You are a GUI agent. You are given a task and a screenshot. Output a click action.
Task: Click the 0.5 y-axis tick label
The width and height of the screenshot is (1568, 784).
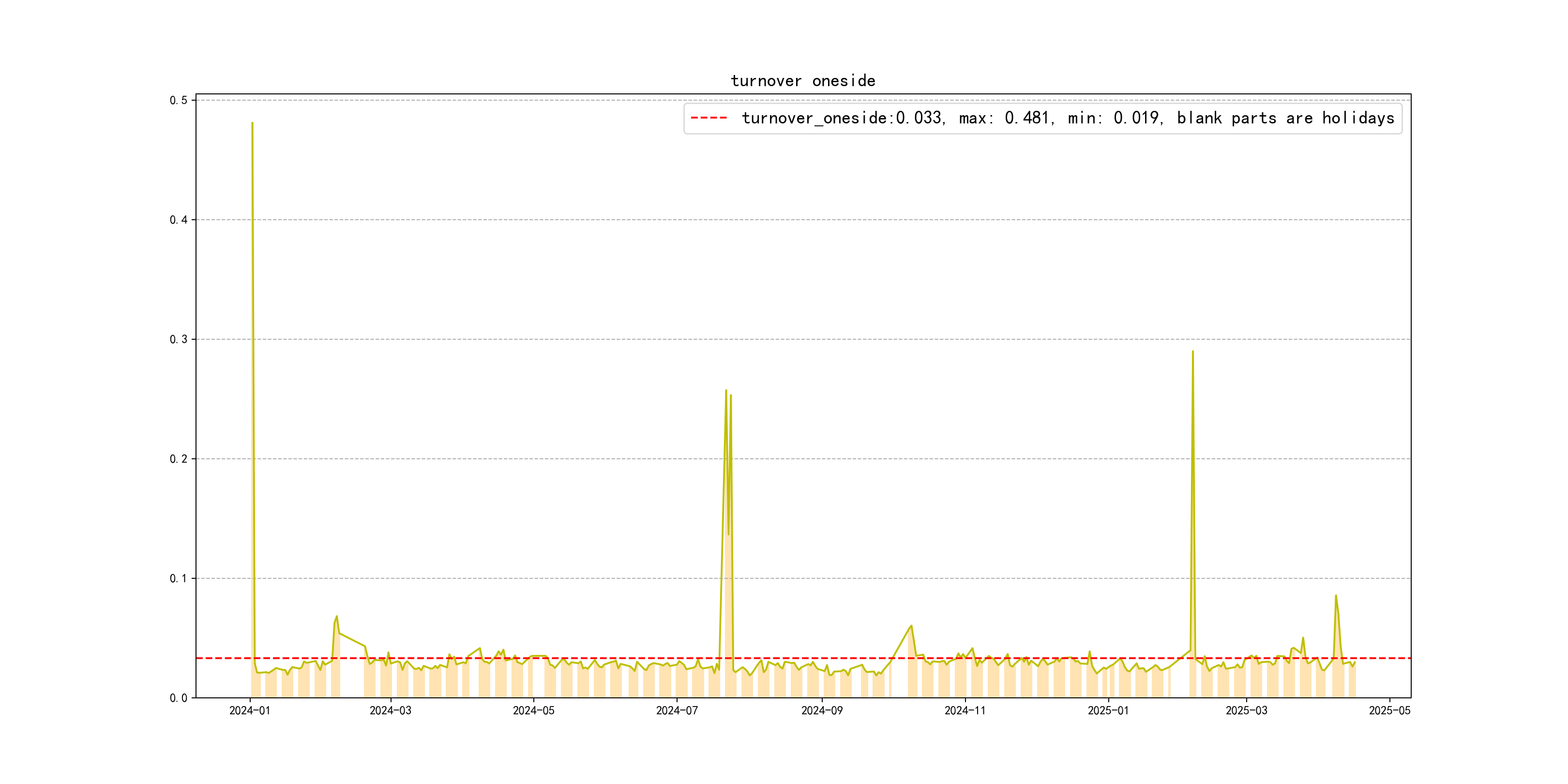pos(179,101)
